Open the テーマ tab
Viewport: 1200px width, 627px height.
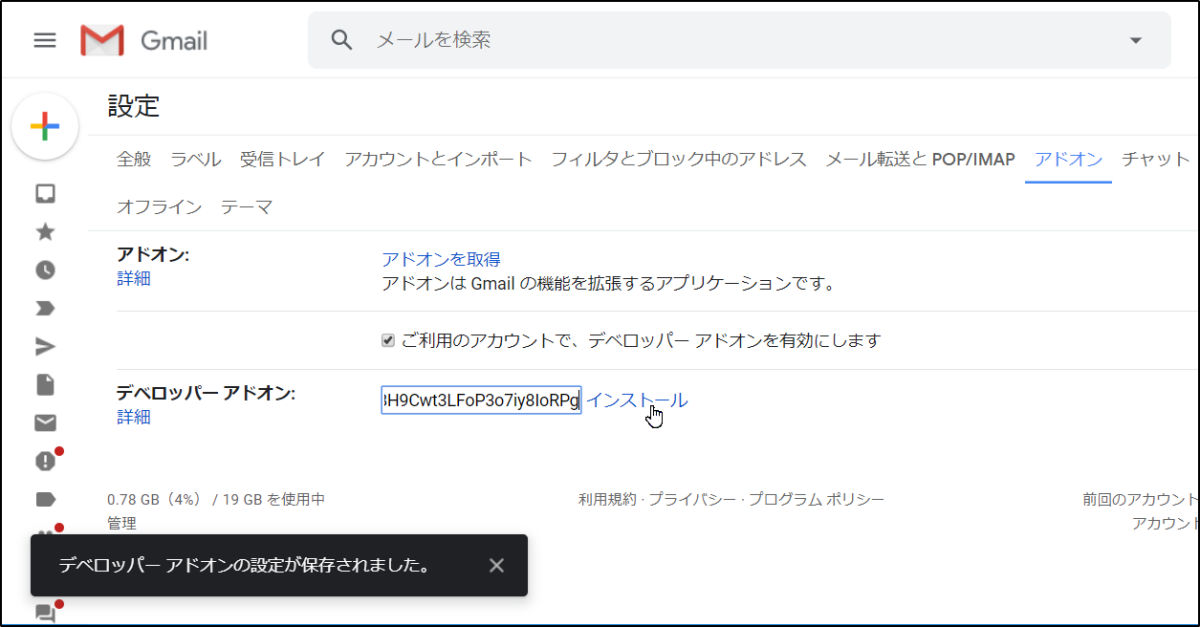246,207
